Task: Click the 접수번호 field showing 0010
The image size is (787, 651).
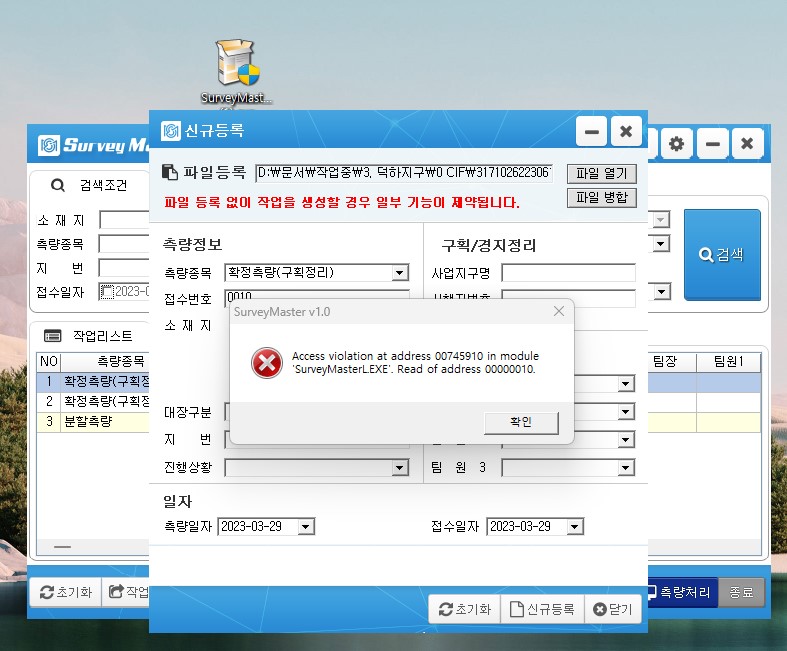Action: click(317, 295)
